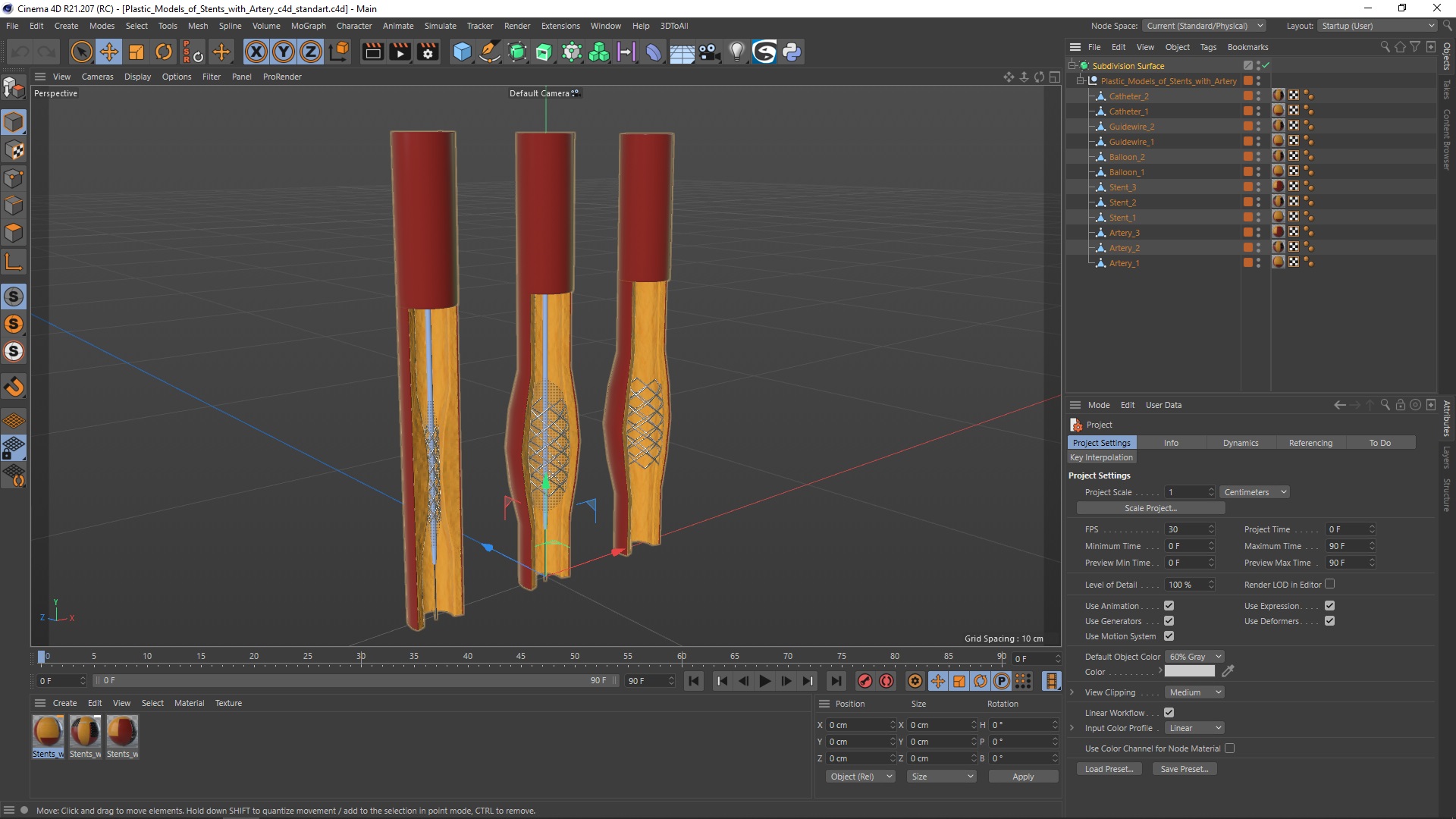This screenshot has height=819, width=1456.
Task: Click the Python icon in toolbar
Action: click(792, 52)
